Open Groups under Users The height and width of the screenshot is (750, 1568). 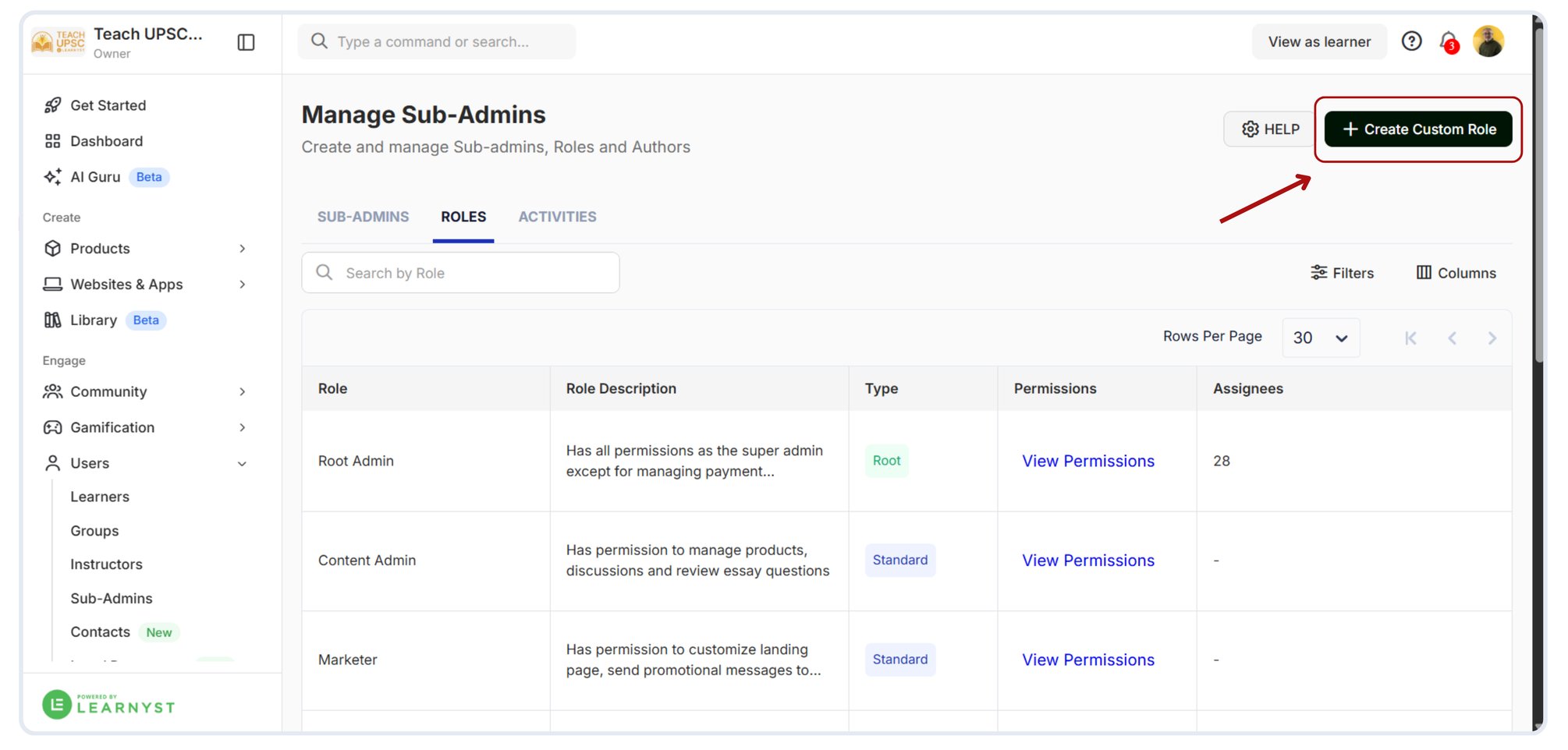[94, 531]
